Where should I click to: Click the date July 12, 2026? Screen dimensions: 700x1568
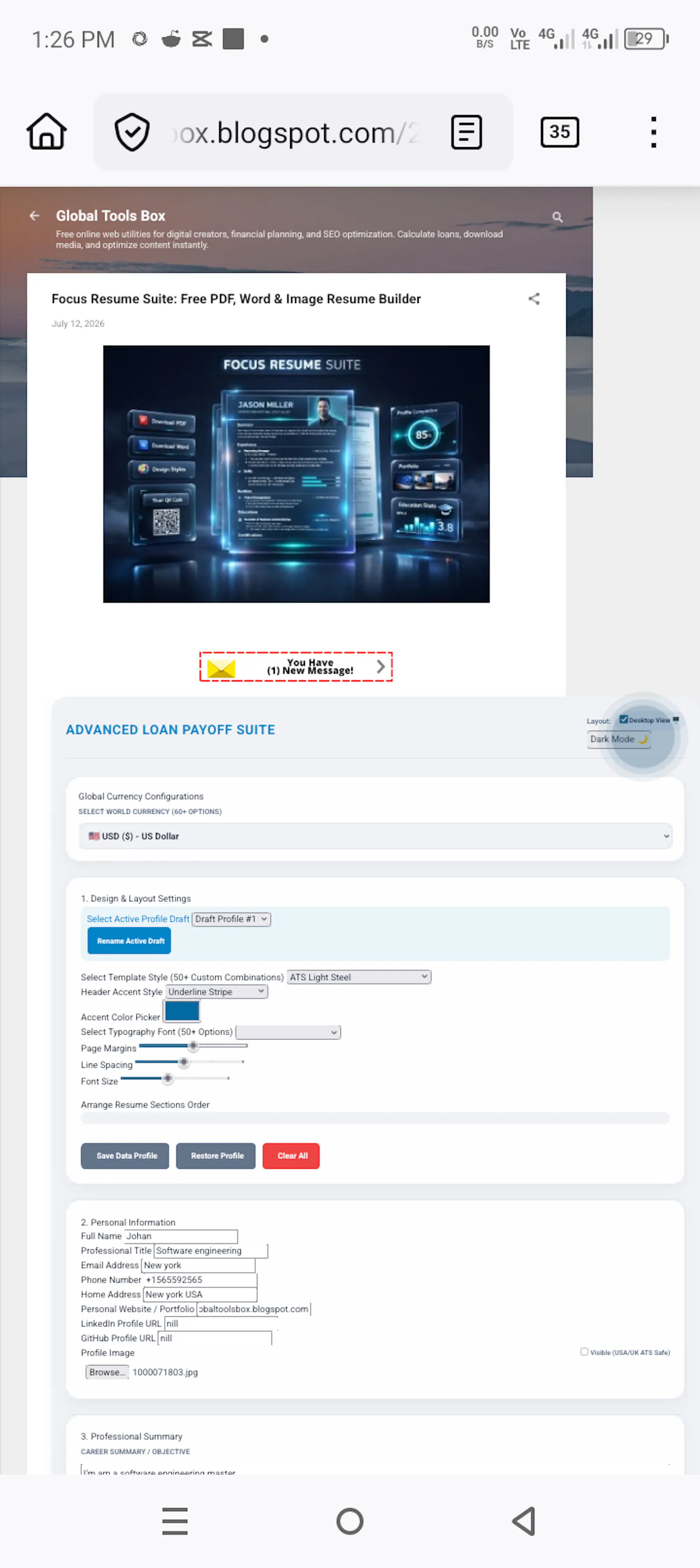coord(78,324)
